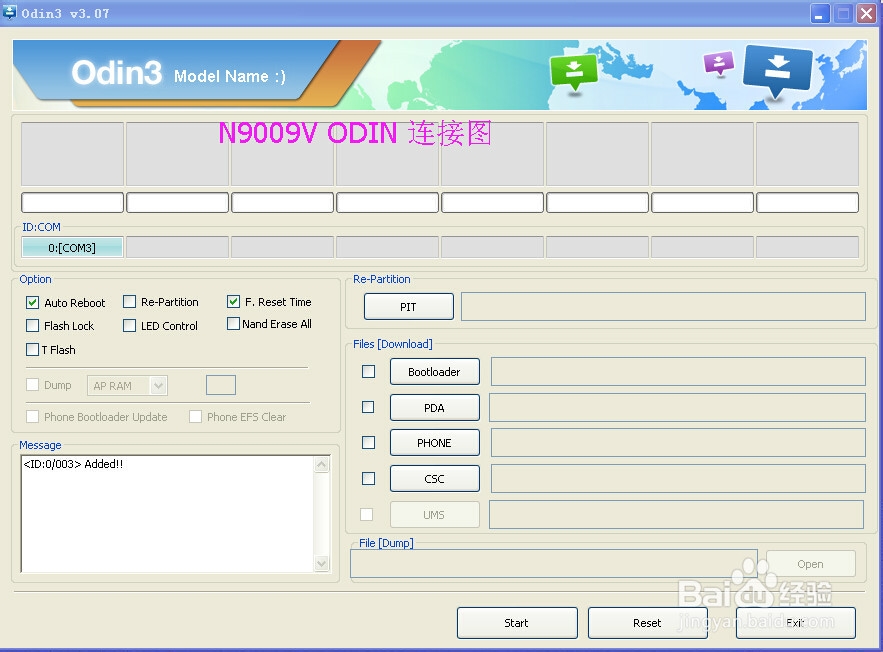The image size is (883, 652).
Task: Tick the LED Control checkbox
Action: [130, 325]
